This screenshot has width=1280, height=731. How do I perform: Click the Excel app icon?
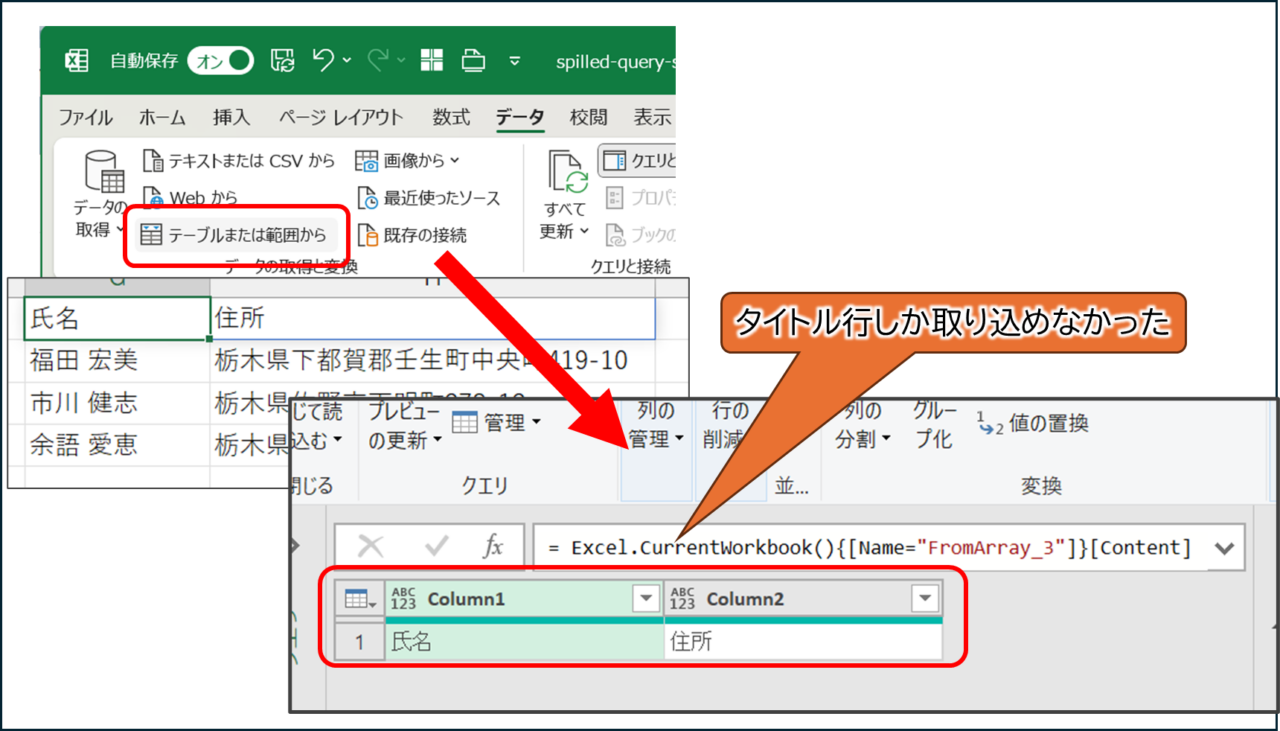coord(77,61)
